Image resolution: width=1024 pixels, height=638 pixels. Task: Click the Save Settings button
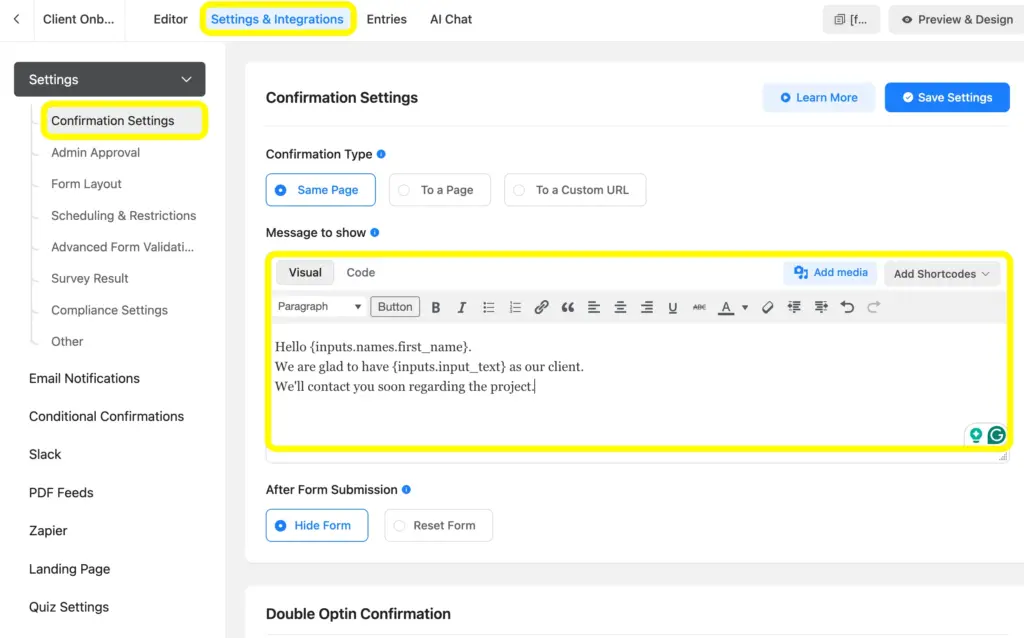coord(947,97)
